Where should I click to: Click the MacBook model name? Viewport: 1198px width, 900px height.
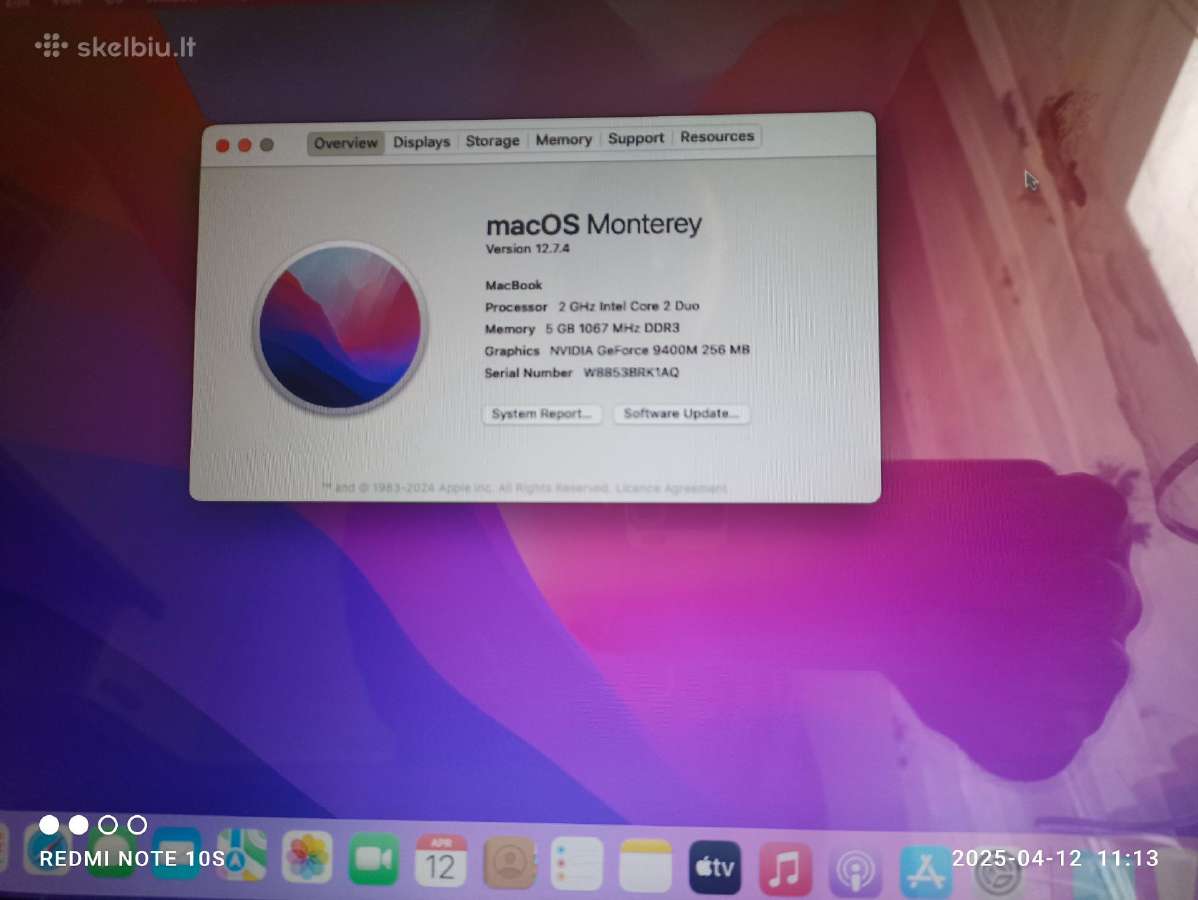coord(513,285)
